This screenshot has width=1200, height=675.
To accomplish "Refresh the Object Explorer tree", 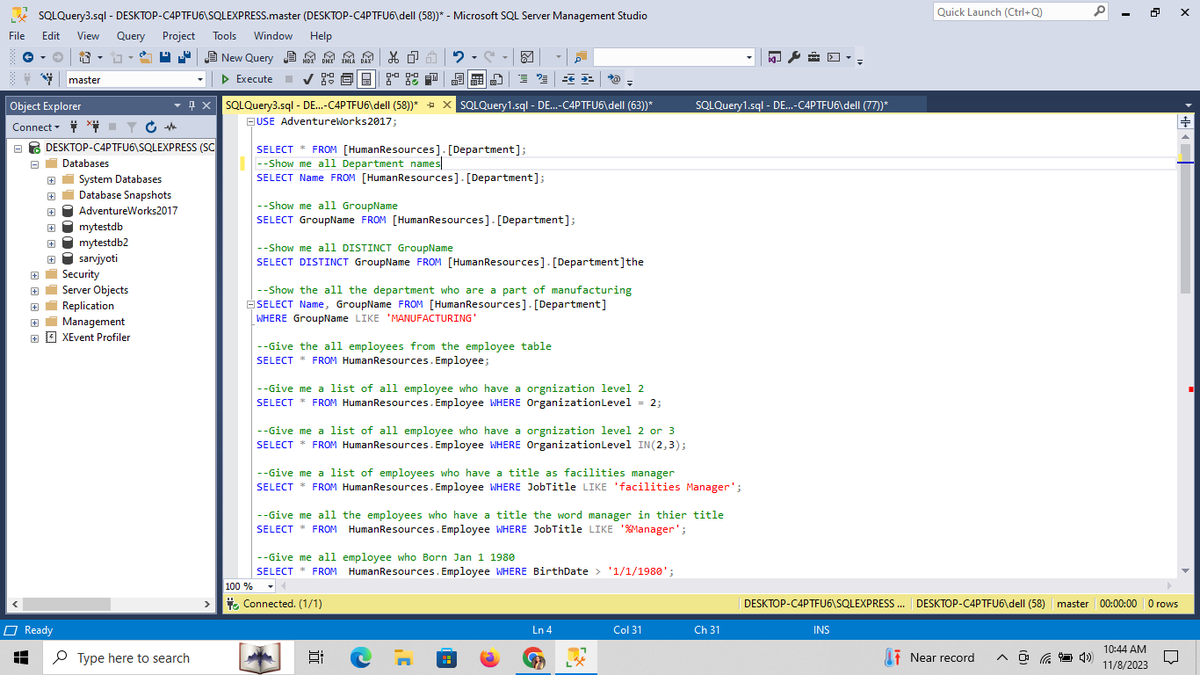I will tap(149, 127).
